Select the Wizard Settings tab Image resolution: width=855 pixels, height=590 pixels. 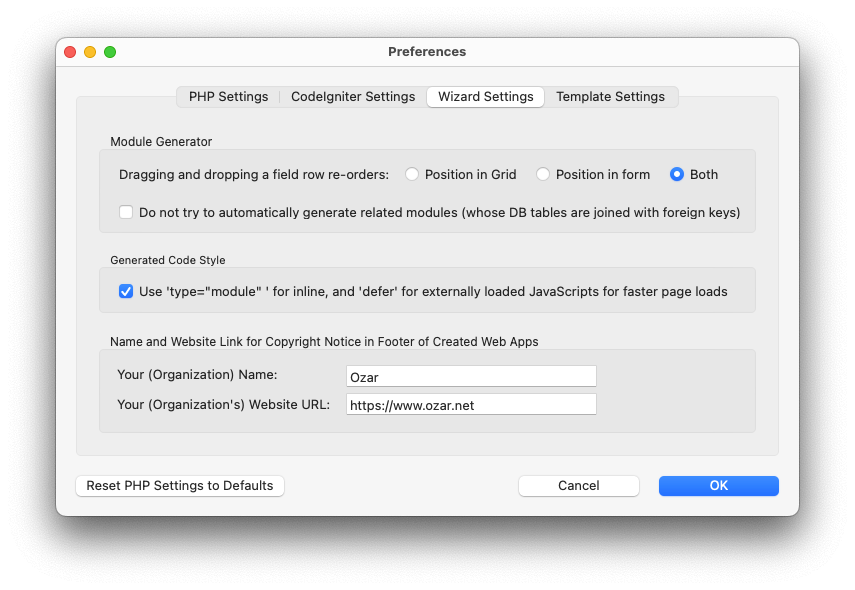pyautogui.click(x=485, y=97)
